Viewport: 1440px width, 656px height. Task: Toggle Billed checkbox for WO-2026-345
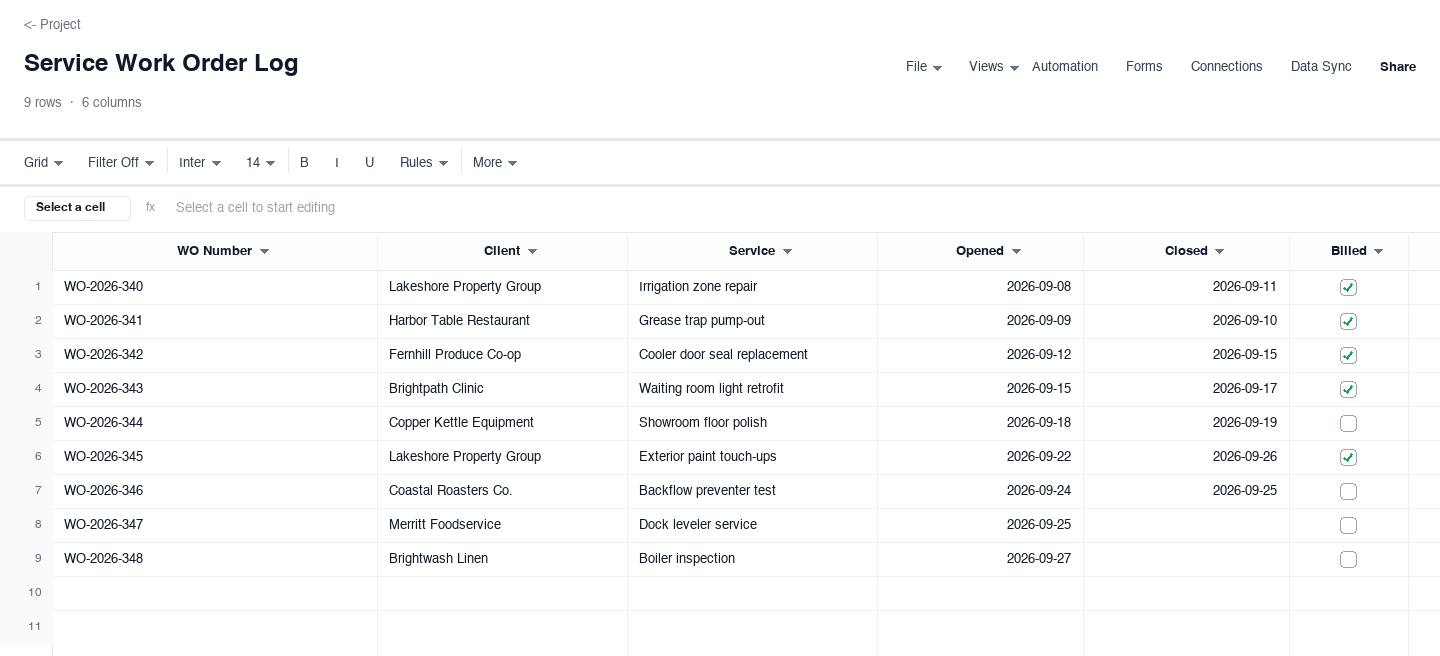pos(1348,457)
